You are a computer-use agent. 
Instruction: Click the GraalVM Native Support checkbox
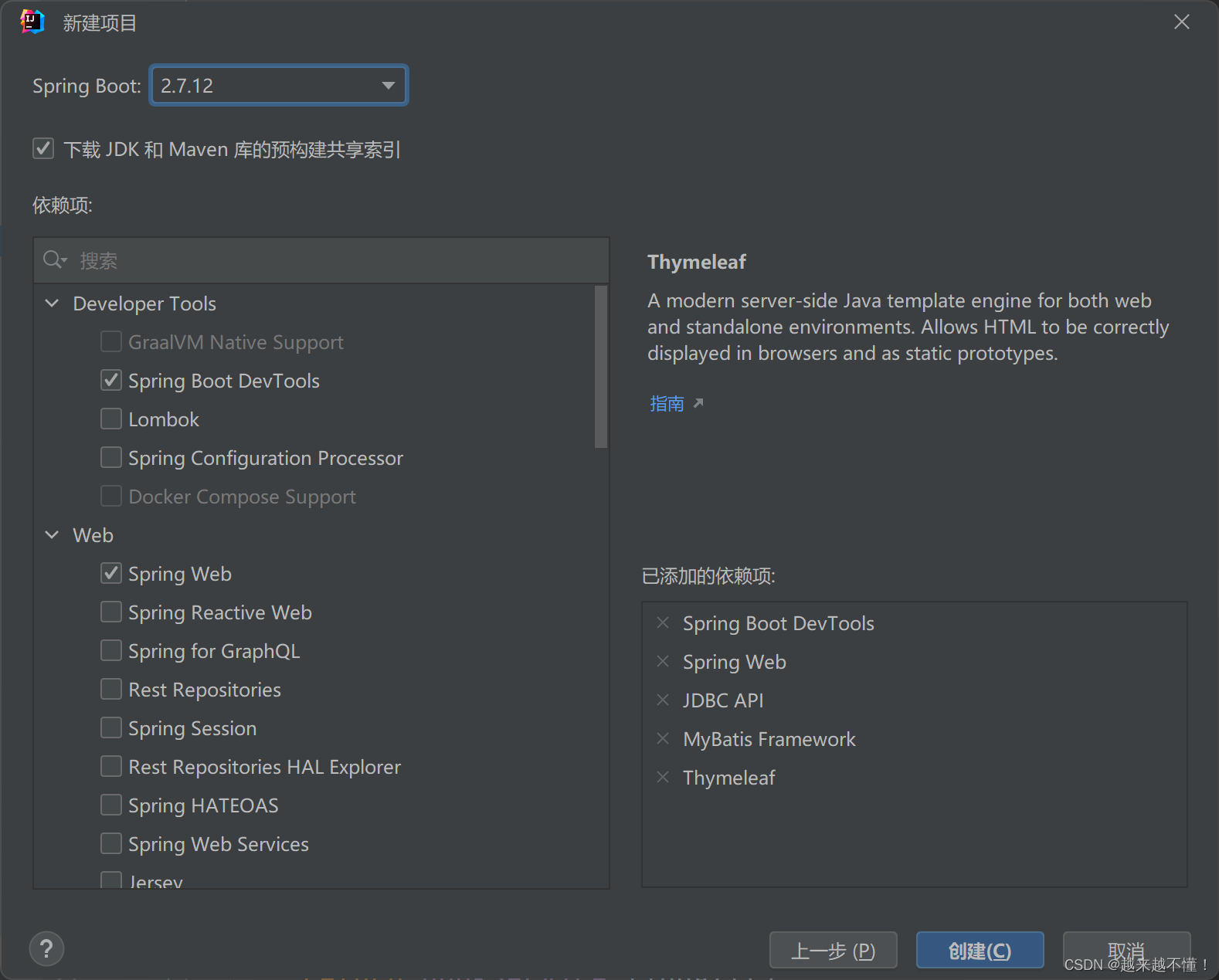tap(111, 341)
